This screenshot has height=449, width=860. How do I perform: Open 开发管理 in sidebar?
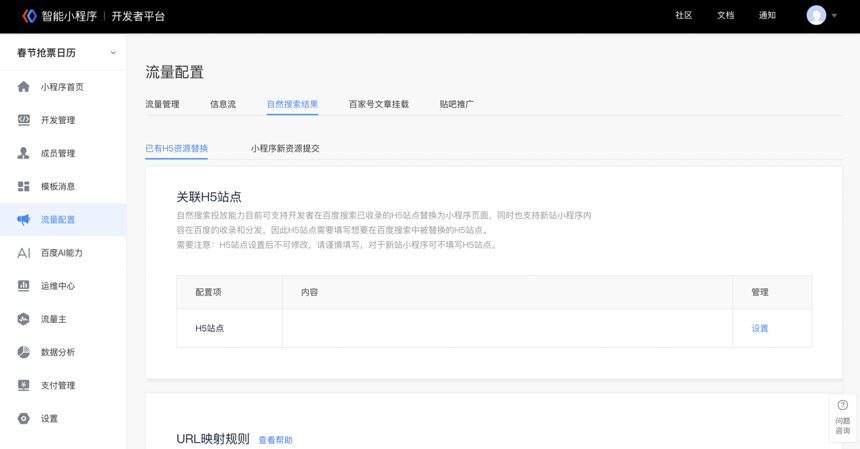pos(63,120)
